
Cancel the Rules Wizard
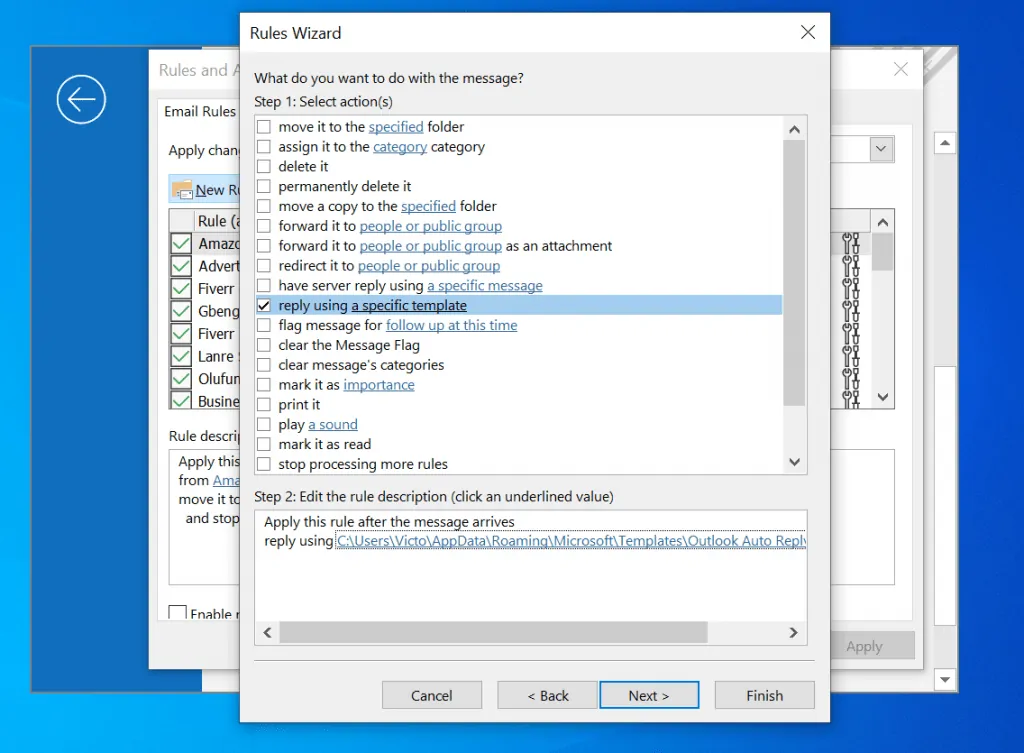coord(431,695)
